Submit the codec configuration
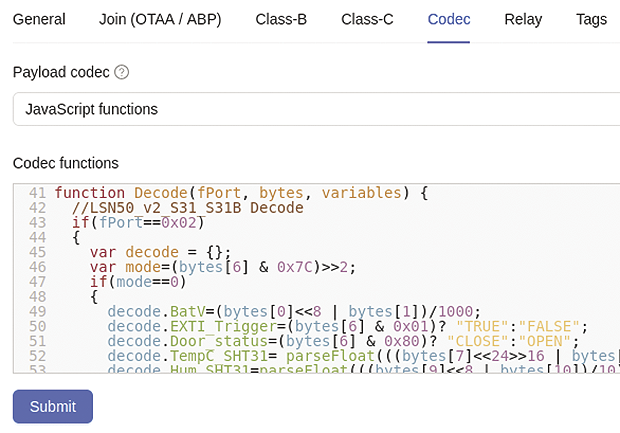Viewport: 620px width, 433px height. click(x=53, y=407)
